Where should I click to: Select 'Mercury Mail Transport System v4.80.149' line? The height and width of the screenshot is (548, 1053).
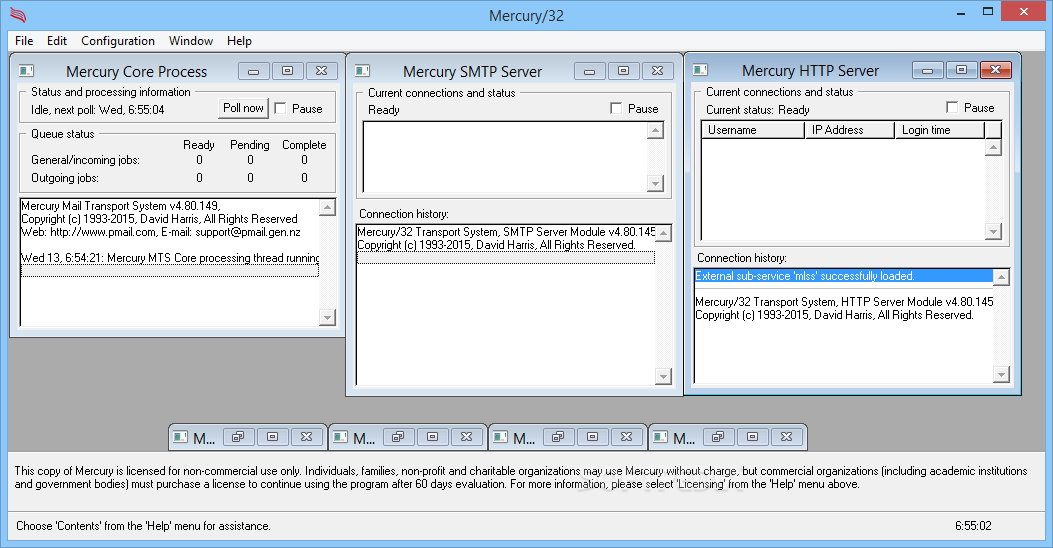[x=170, y=206]
